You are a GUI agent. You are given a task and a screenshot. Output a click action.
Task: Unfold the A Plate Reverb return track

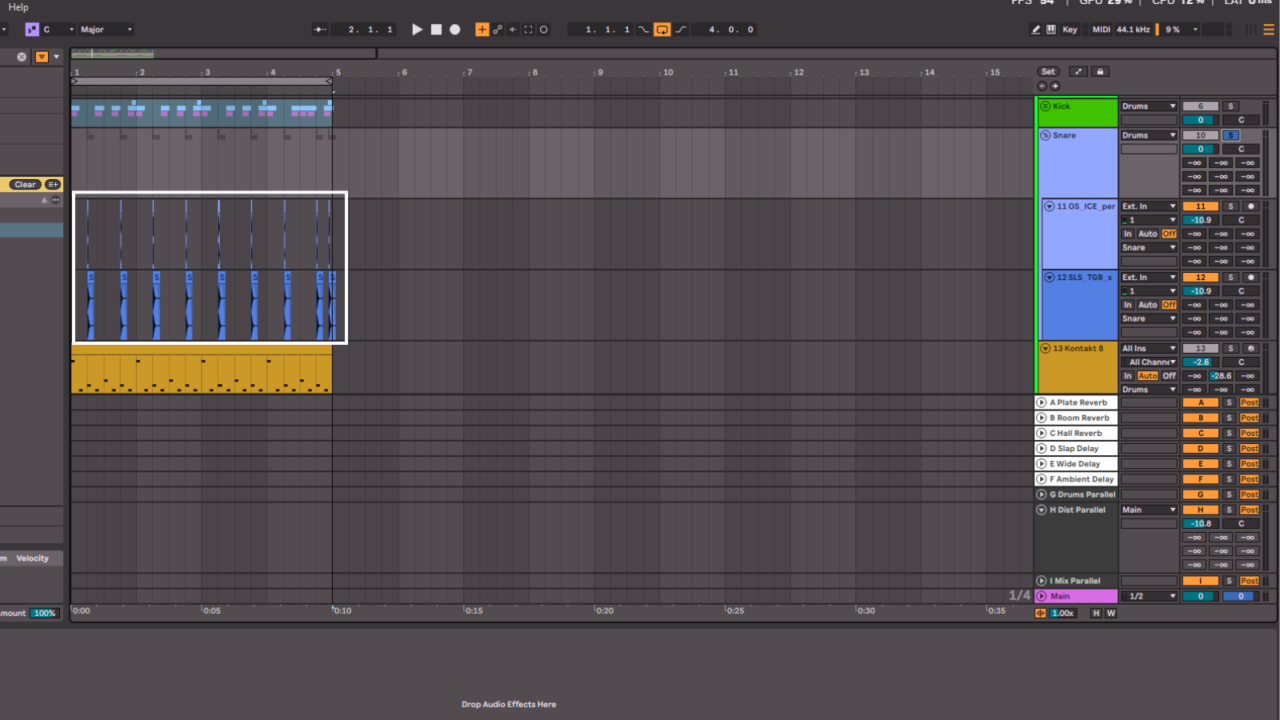click(1042, 402)
